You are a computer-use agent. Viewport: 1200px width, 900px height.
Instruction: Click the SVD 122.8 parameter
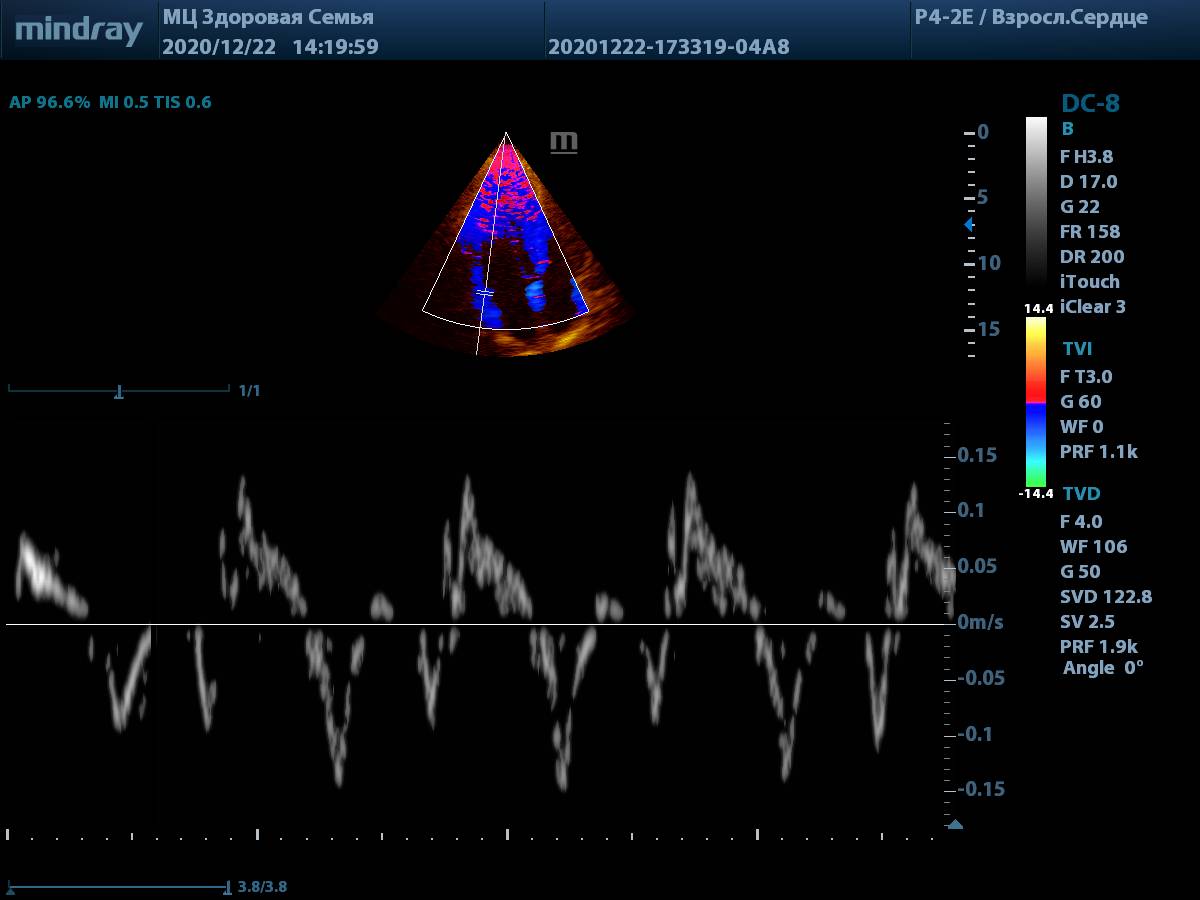click(1105, 597)
